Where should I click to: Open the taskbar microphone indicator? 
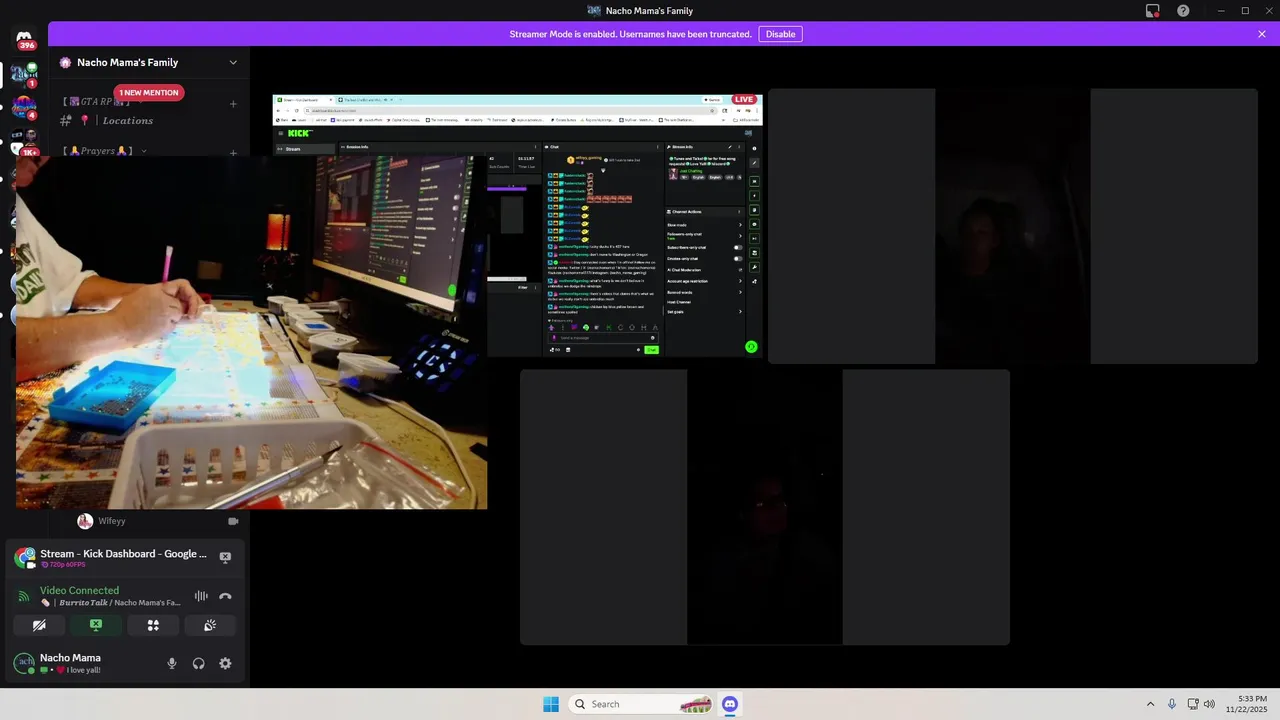click(1172, 704)
